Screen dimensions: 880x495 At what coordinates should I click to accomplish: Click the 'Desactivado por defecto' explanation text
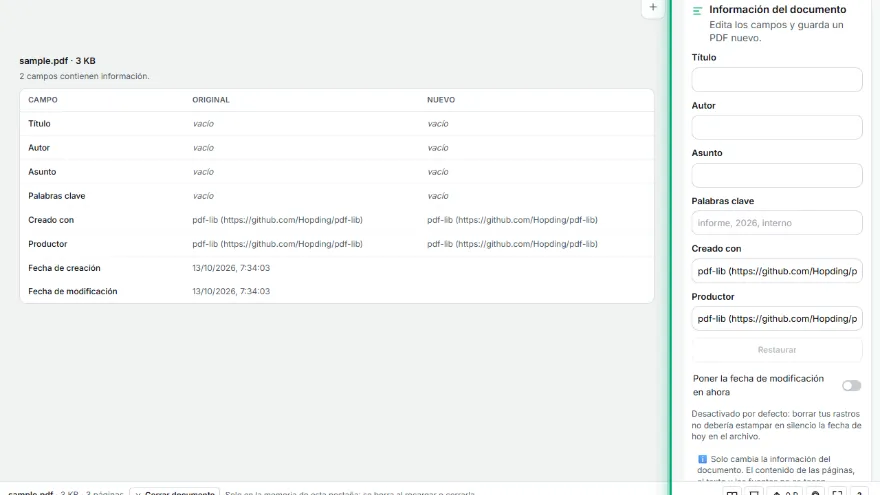(x=776, y=425)
